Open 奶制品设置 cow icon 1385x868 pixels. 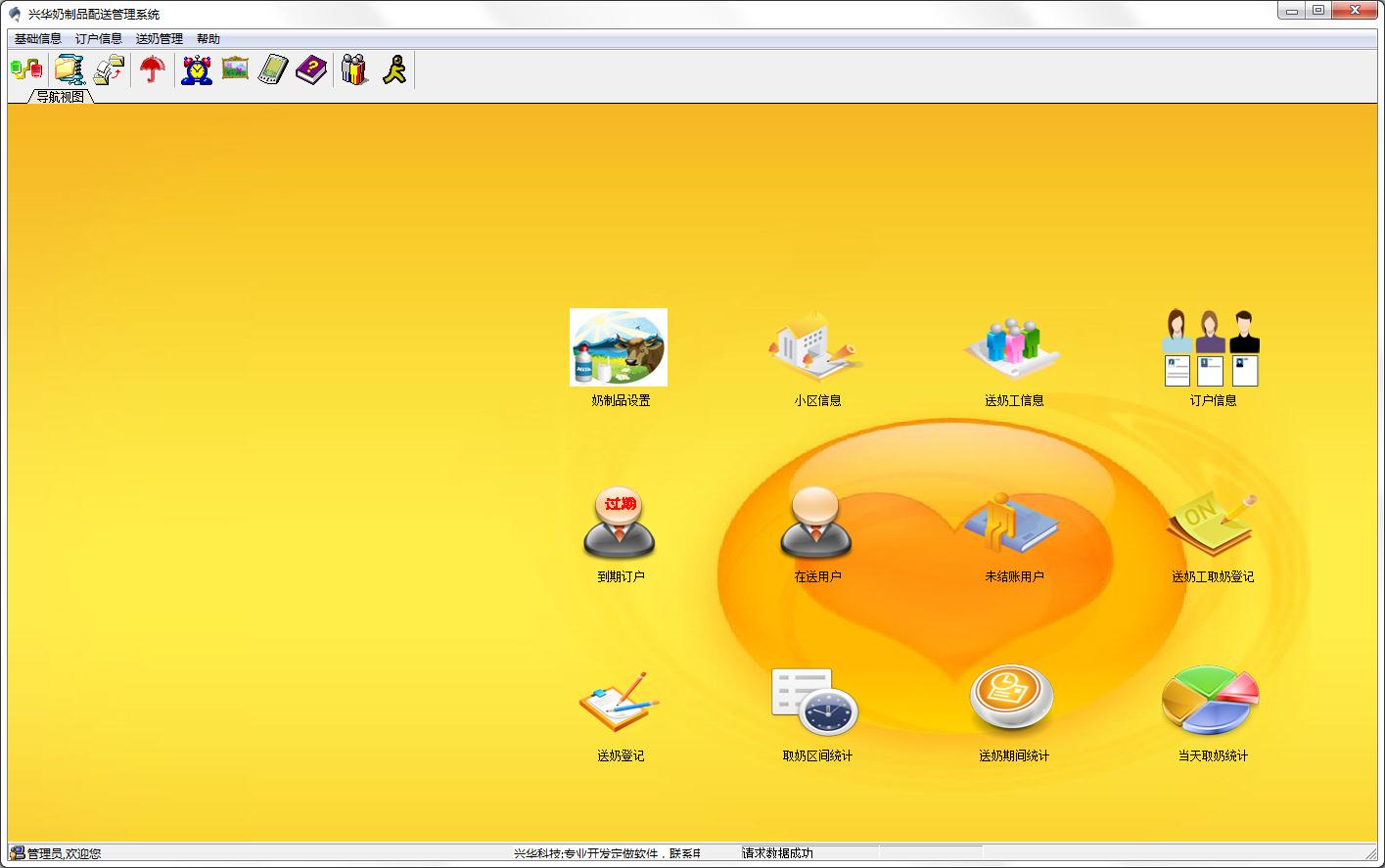619,347
